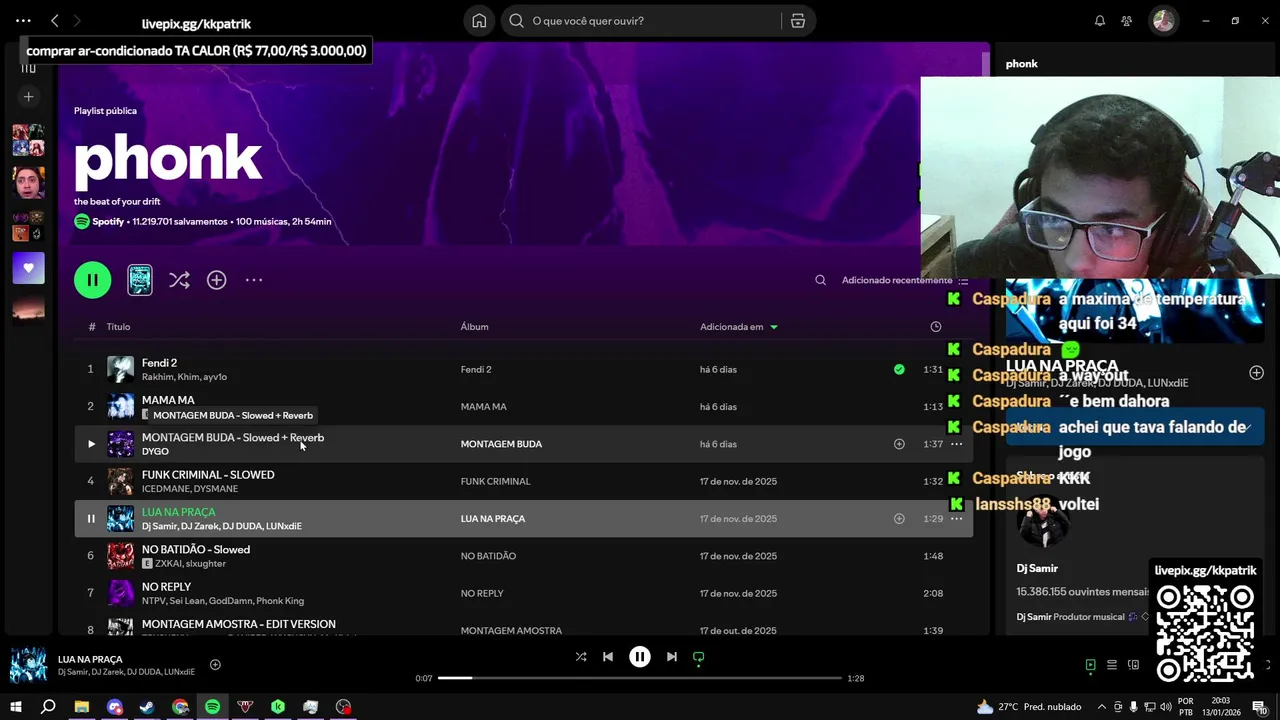
Task: Open the 'NO BATIDÃO' album link
Action: 488,556
